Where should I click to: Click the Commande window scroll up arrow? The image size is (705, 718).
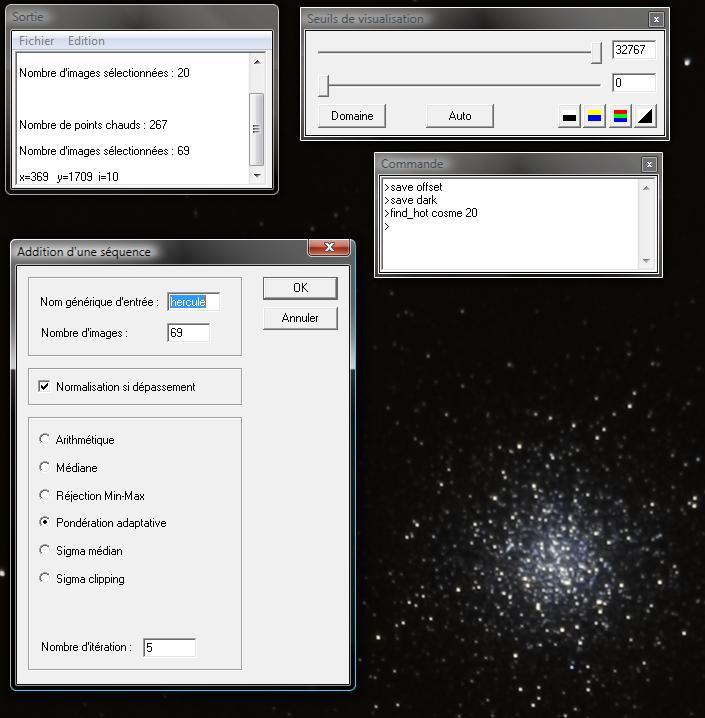coord(646,188)
